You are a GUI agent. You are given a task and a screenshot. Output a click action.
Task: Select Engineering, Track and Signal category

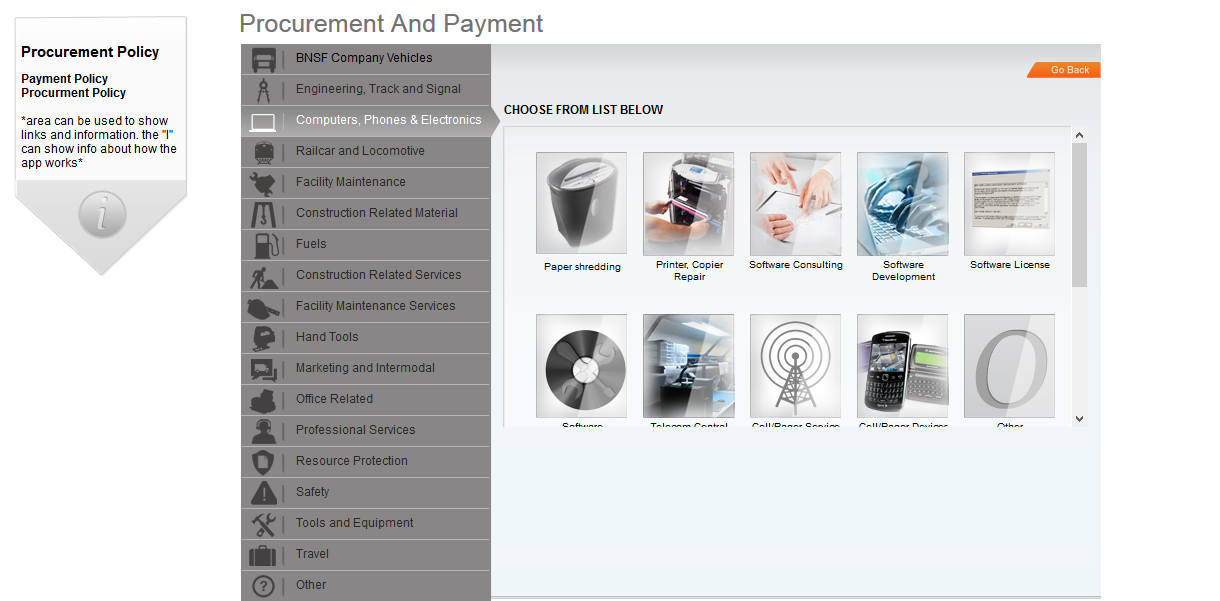(366, 90)
